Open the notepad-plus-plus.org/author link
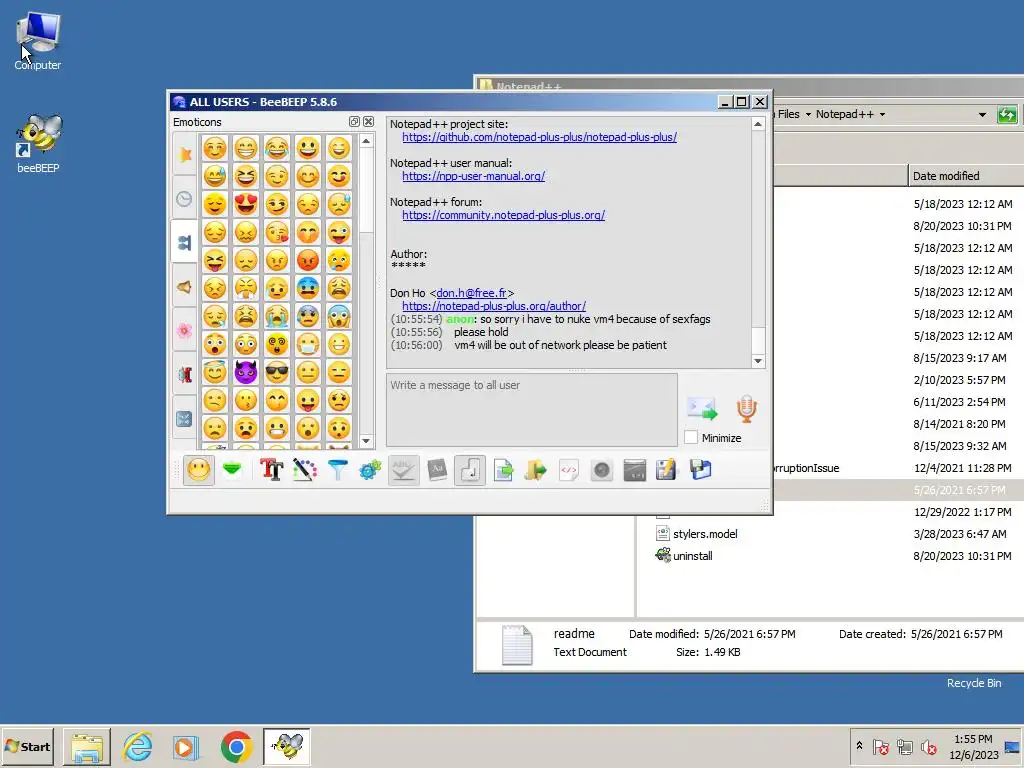This screenshot has height=768, width=1024. [494, 306]
